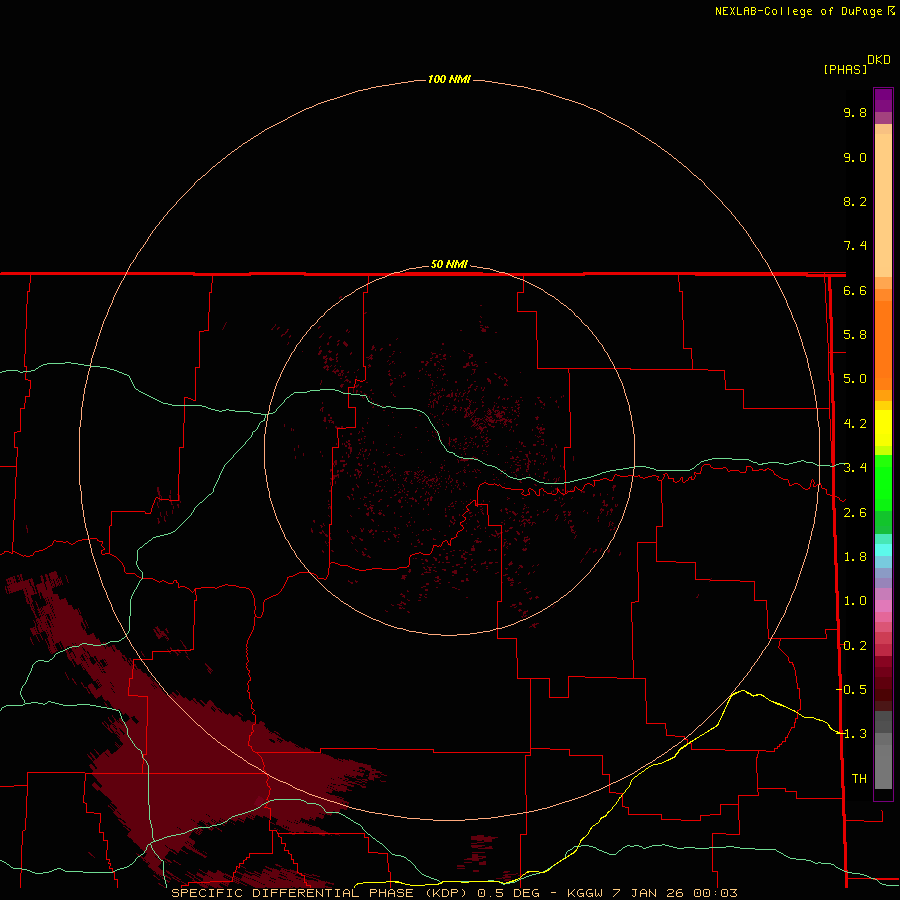This screenshot has width=900, height=900.
Task: Select the 0.2 scale label
Action: coord(855,646)
